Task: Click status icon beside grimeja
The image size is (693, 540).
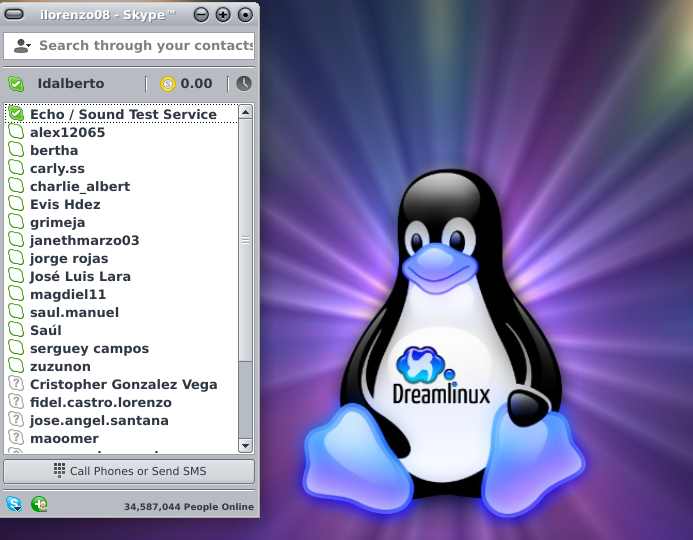Action: pyautogui.click(x=16, y=222)
